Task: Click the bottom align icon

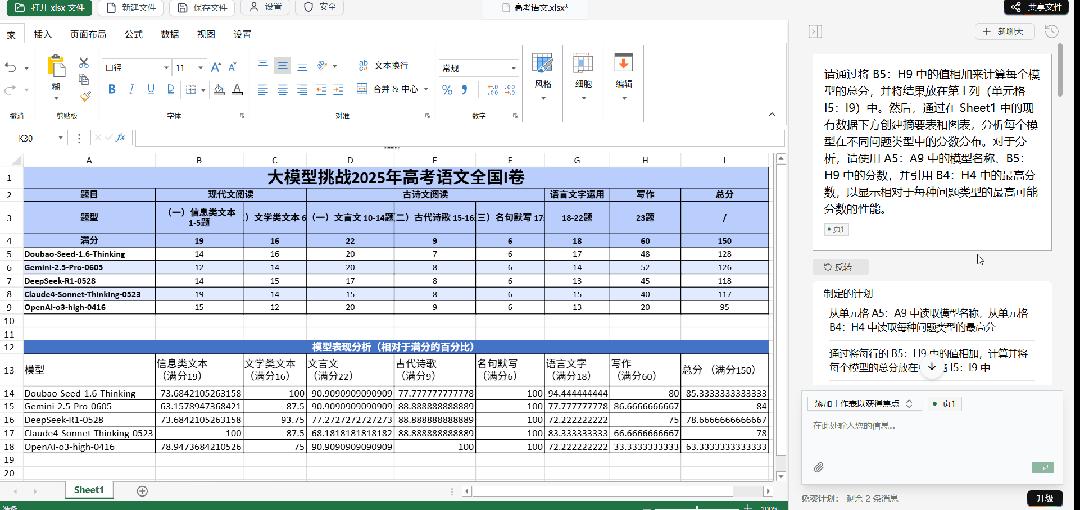Action: click(302, 66)
